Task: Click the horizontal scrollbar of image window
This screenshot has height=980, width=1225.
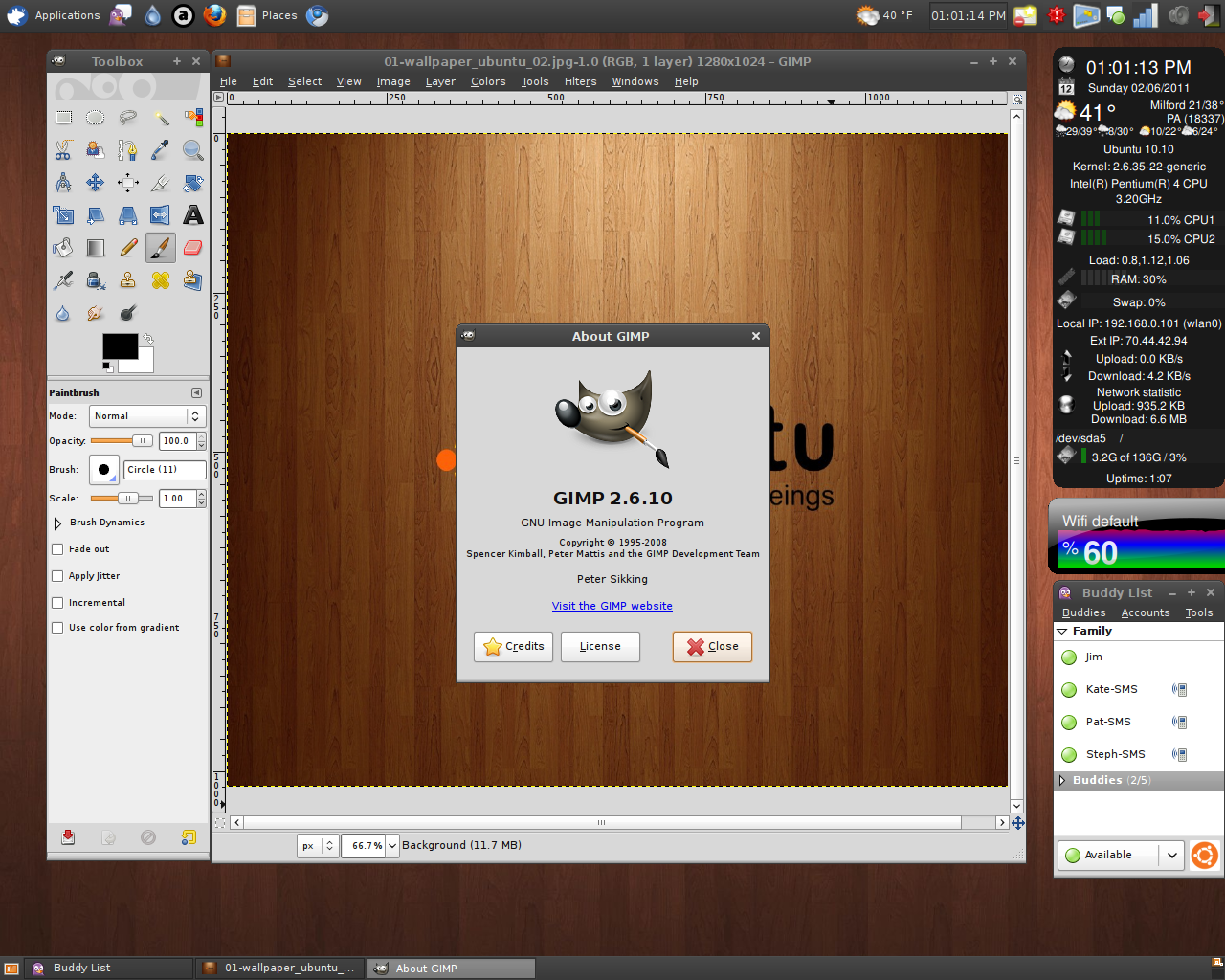Action: [x=602, y=822]
